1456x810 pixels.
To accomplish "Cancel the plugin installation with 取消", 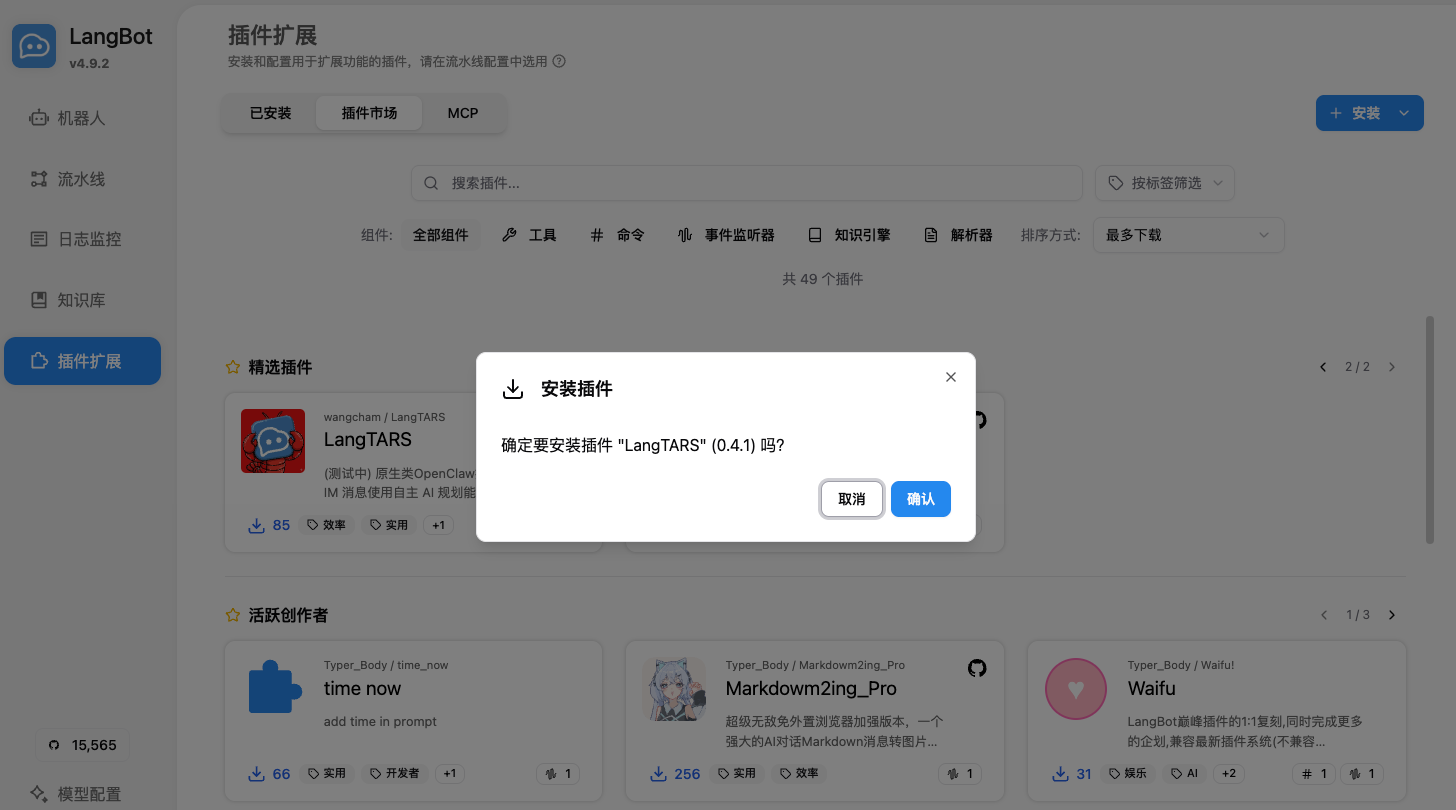I will click(851, 498).
